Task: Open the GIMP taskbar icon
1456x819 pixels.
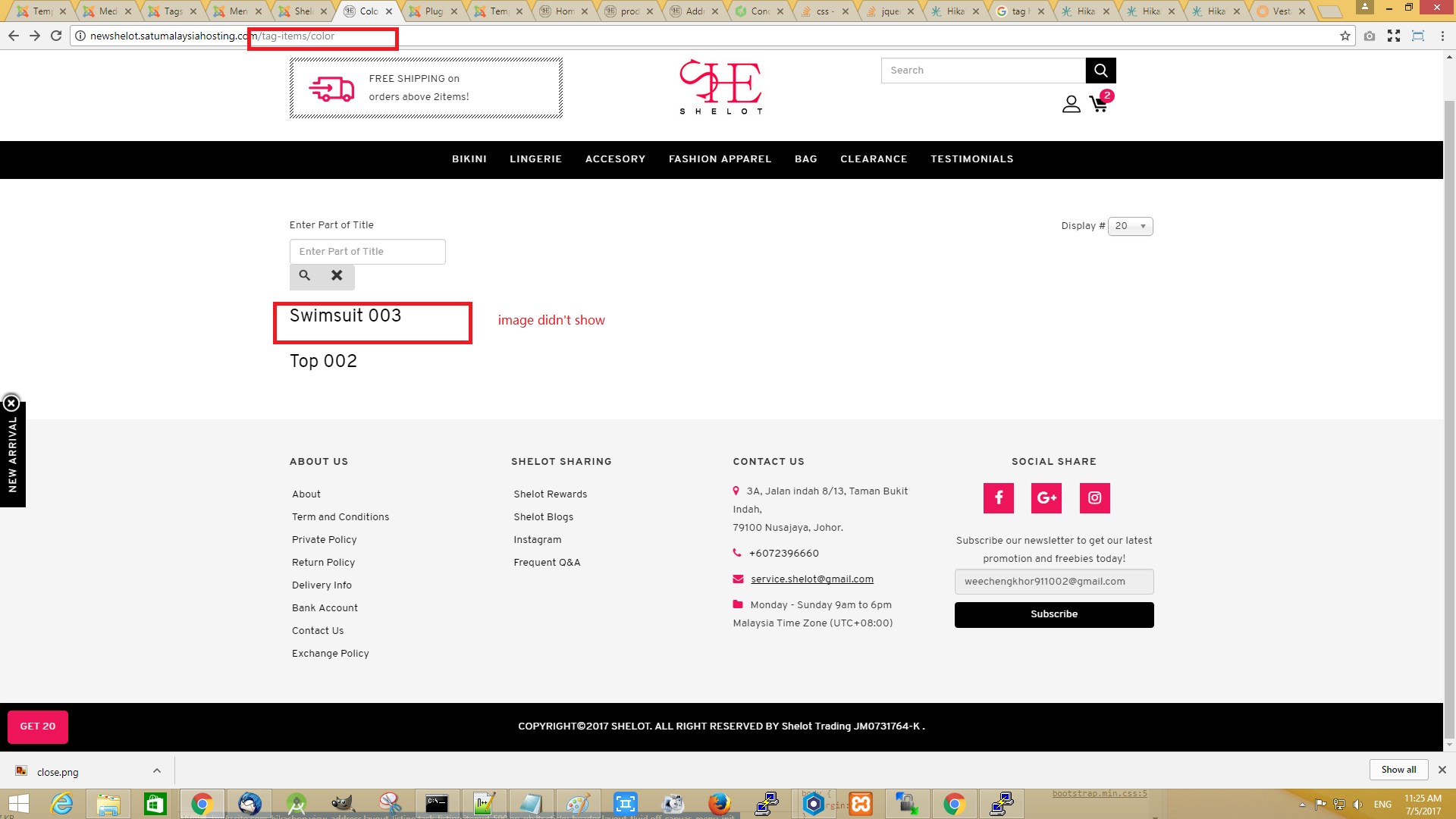Action: (x=343, y=804)
